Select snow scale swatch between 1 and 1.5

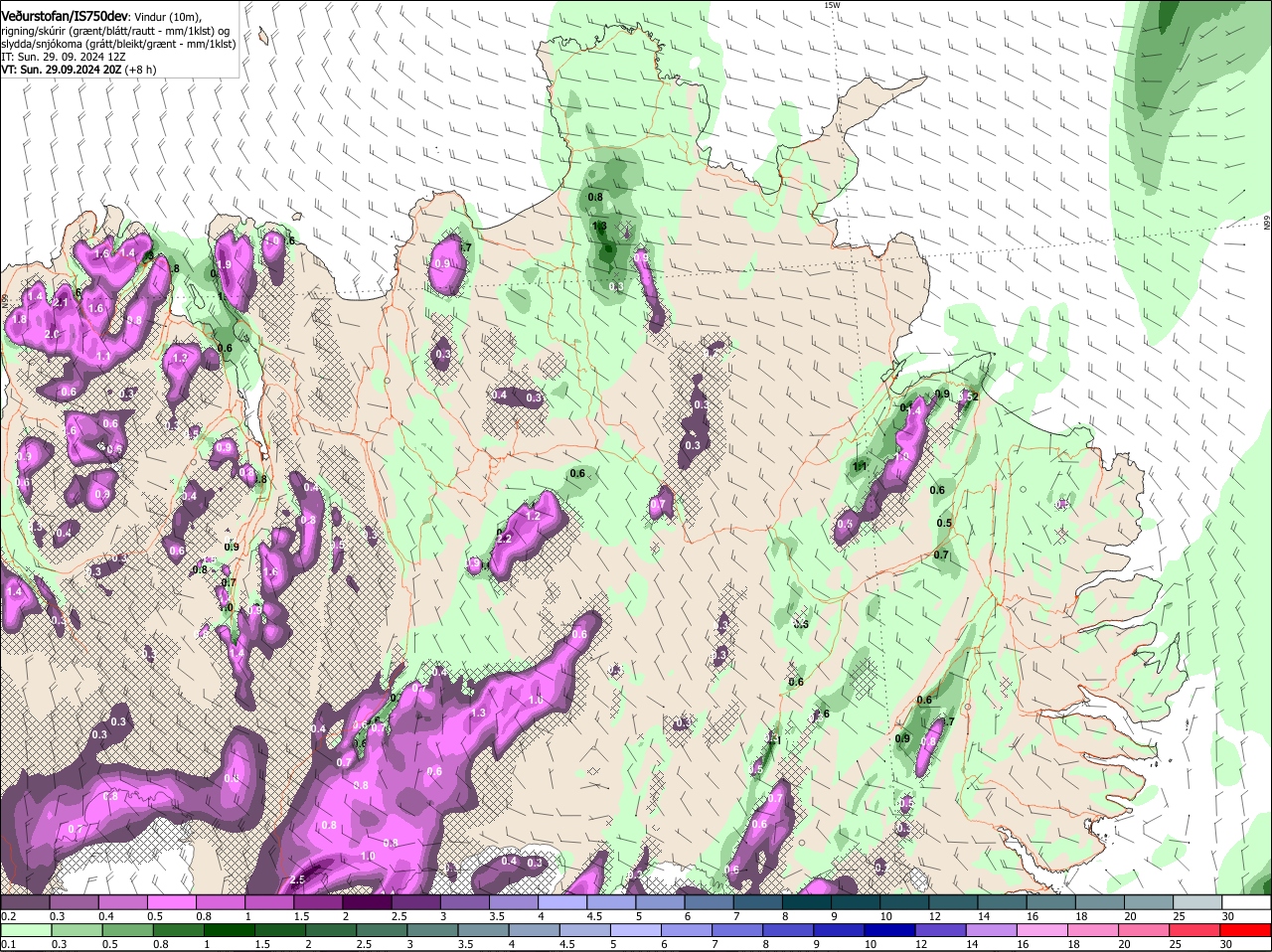(268, 902)
